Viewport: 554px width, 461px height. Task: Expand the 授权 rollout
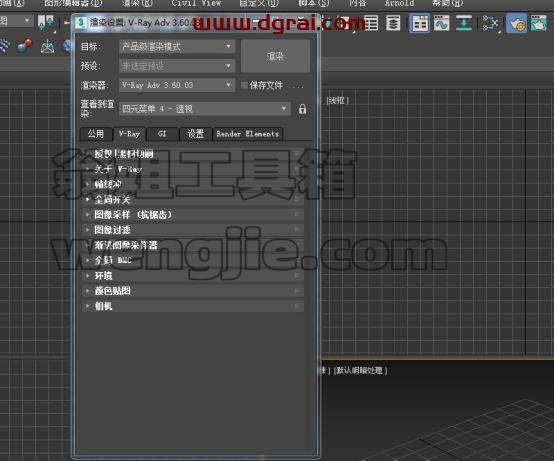coord(193,154)
